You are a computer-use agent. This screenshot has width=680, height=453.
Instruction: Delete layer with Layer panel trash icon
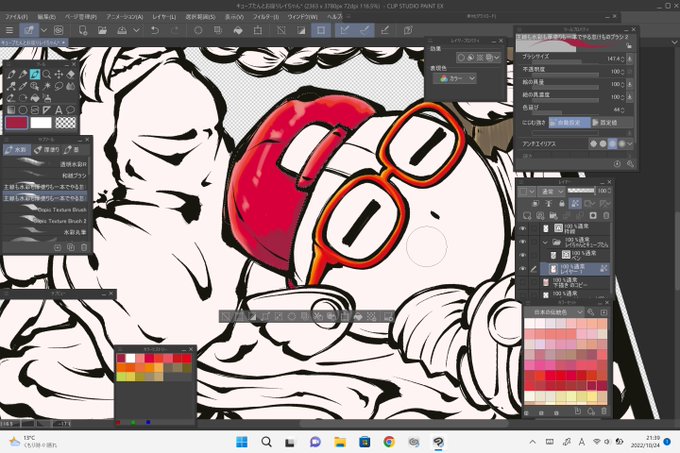[606, 215]
